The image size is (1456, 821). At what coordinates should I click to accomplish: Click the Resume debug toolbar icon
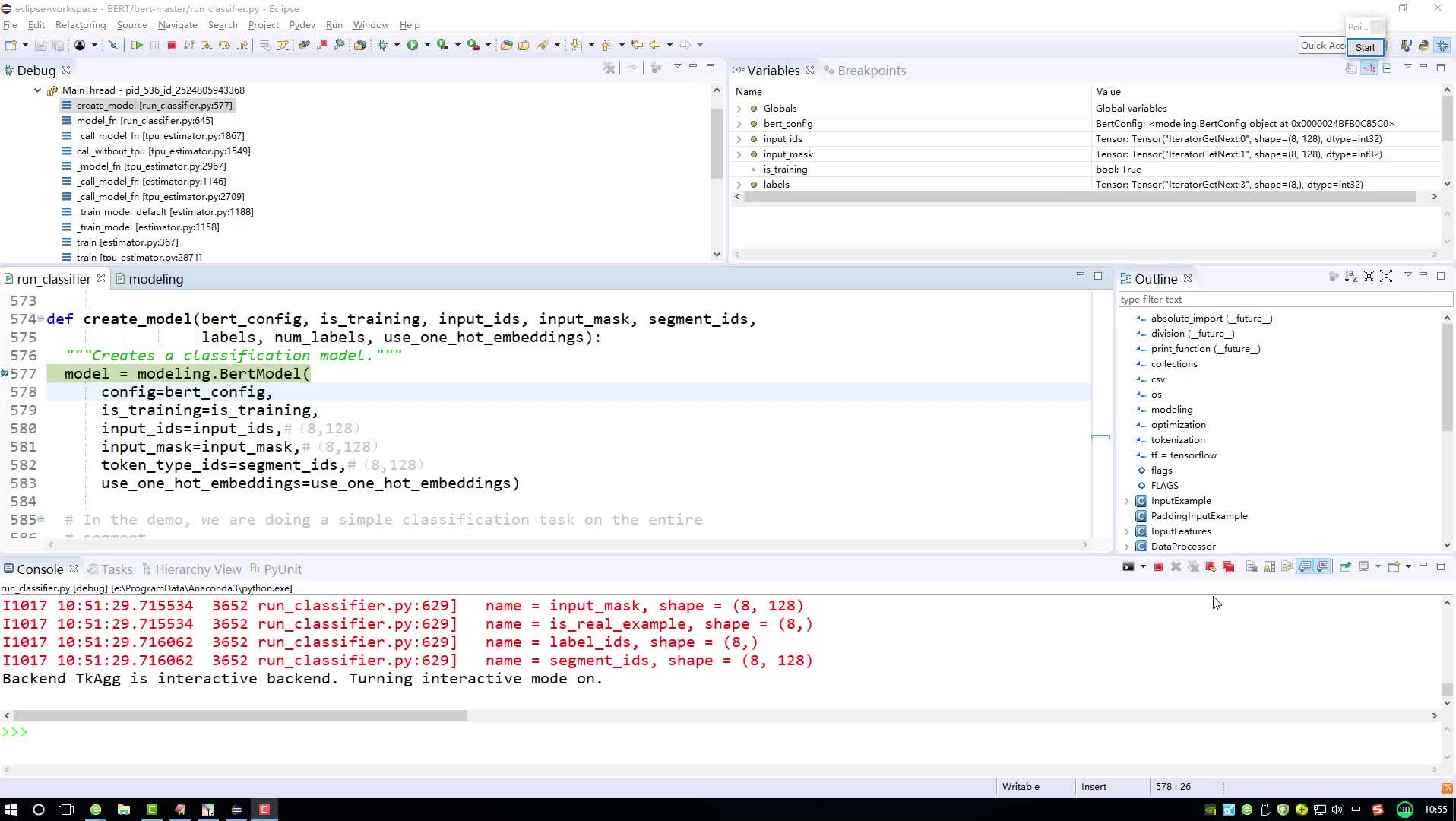point(137,46)
